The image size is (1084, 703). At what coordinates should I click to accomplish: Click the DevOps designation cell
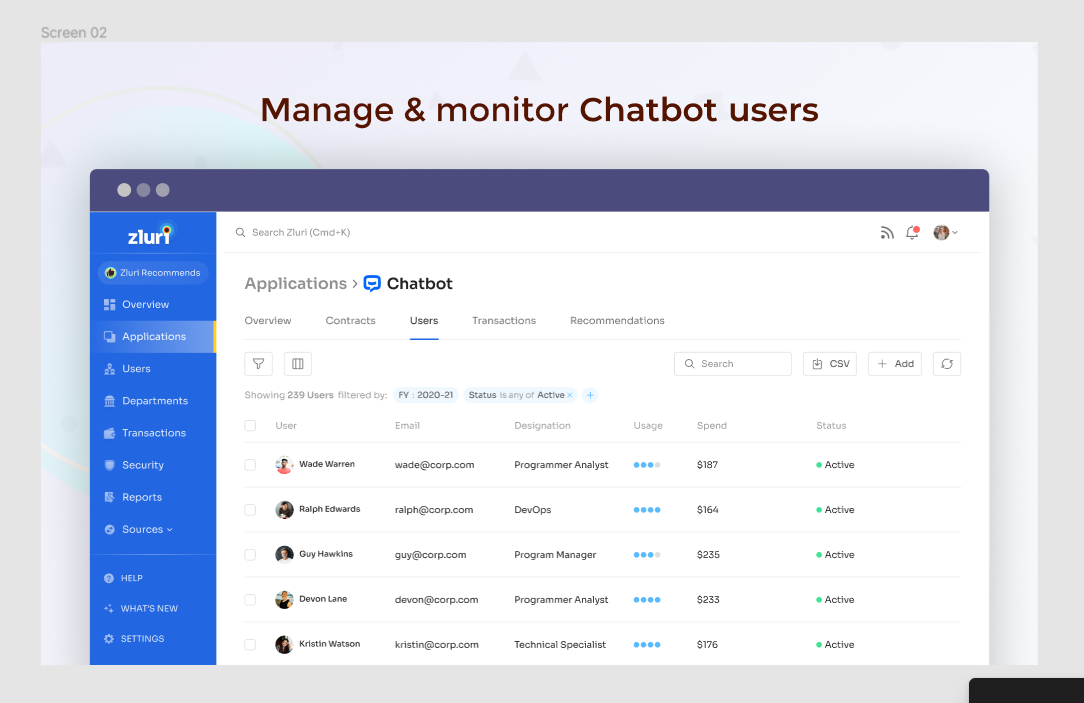pos(533,510)
